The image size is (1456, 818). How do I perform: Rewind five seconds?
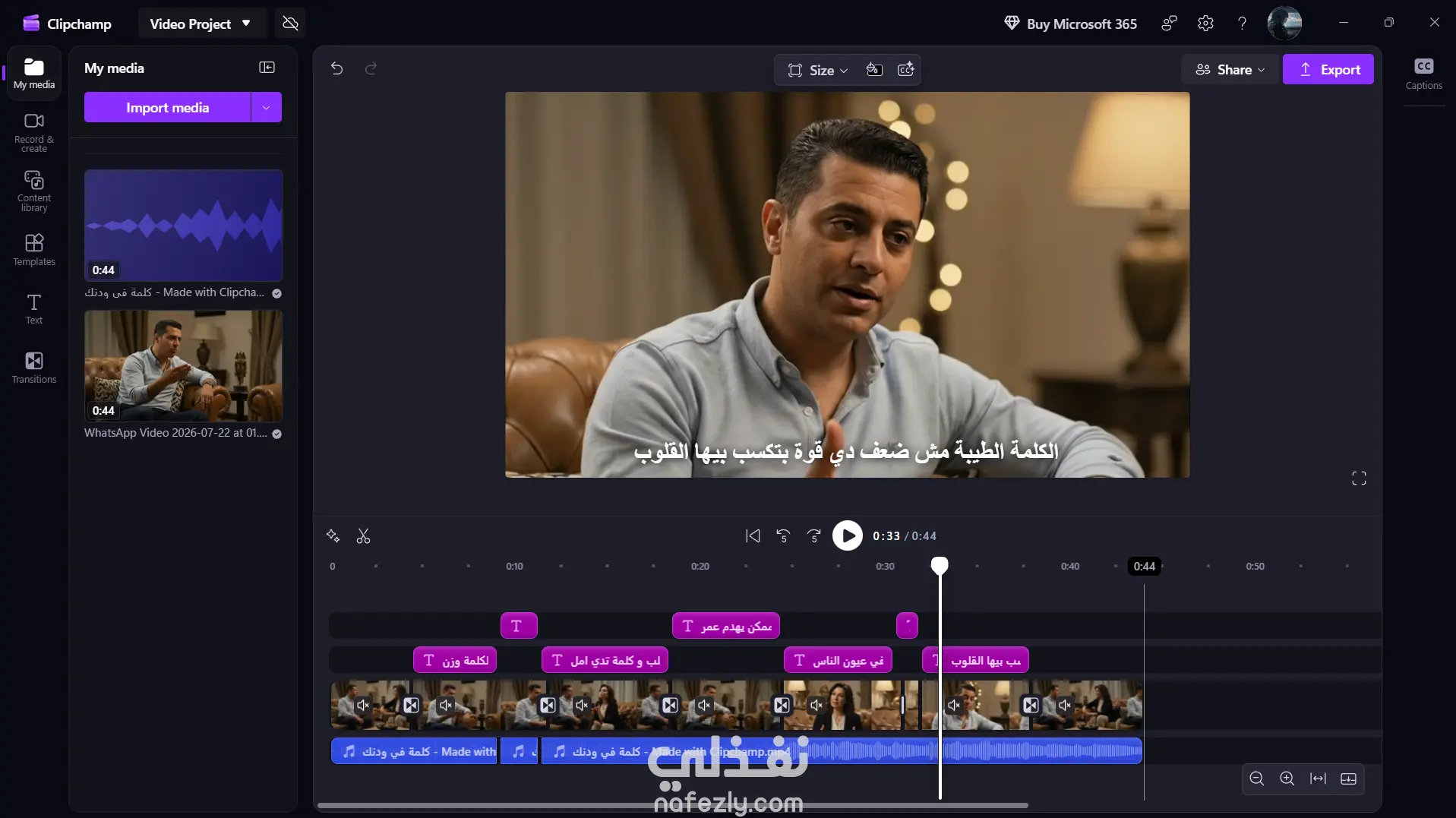tap(783, 536)
